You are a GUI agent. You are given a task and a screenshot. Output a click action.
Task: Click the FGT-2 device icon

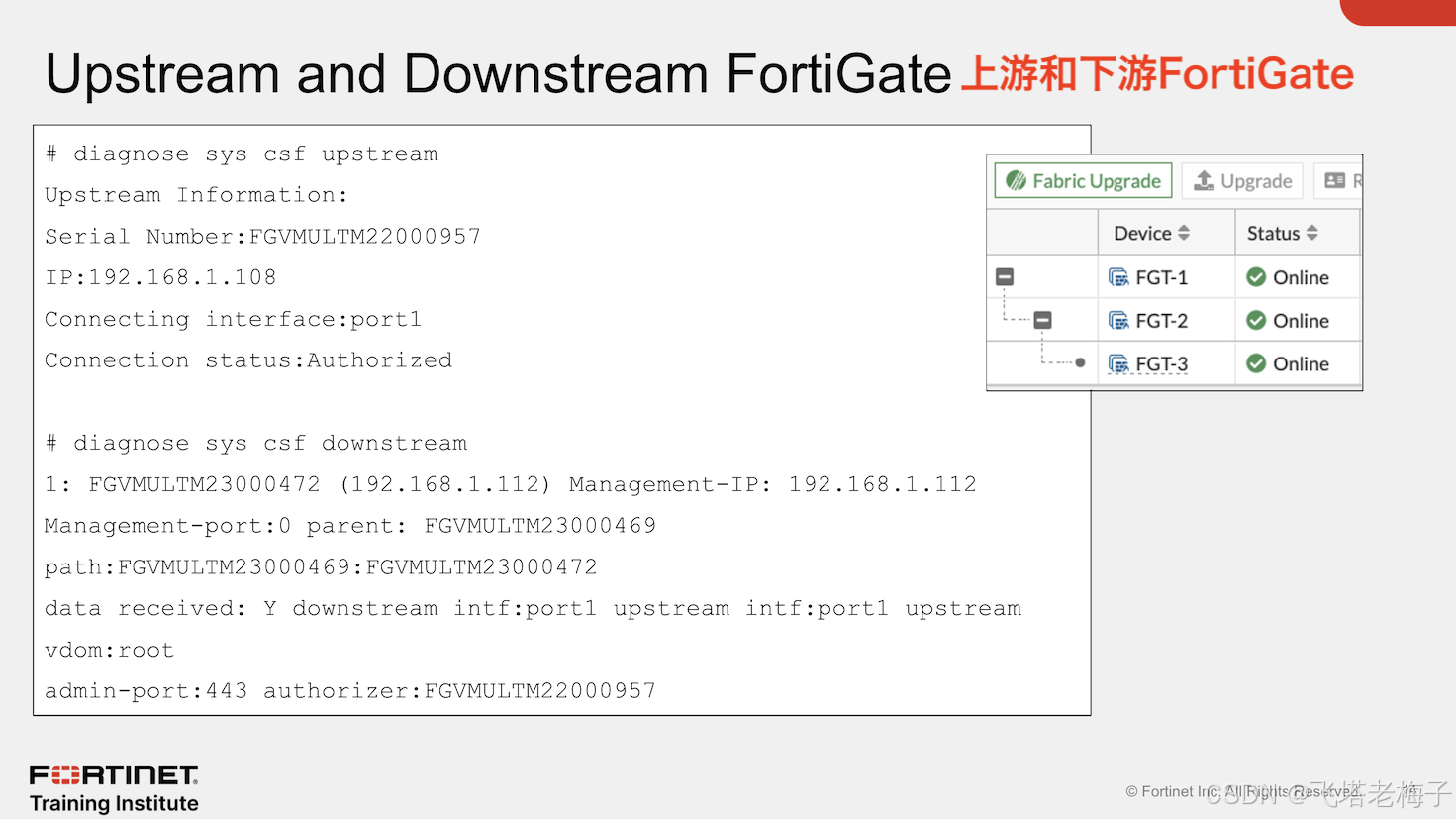point(1118,321)
